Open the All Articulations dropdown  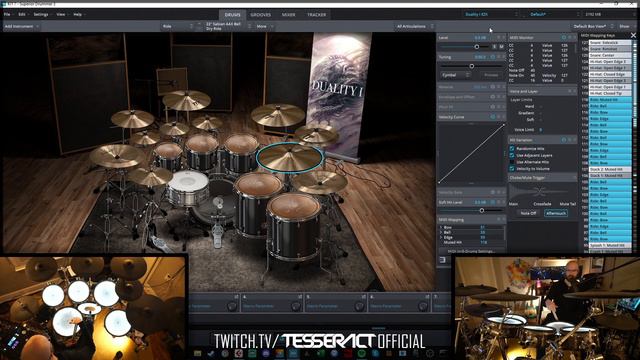pyautogui.click(x=414, y=26)
